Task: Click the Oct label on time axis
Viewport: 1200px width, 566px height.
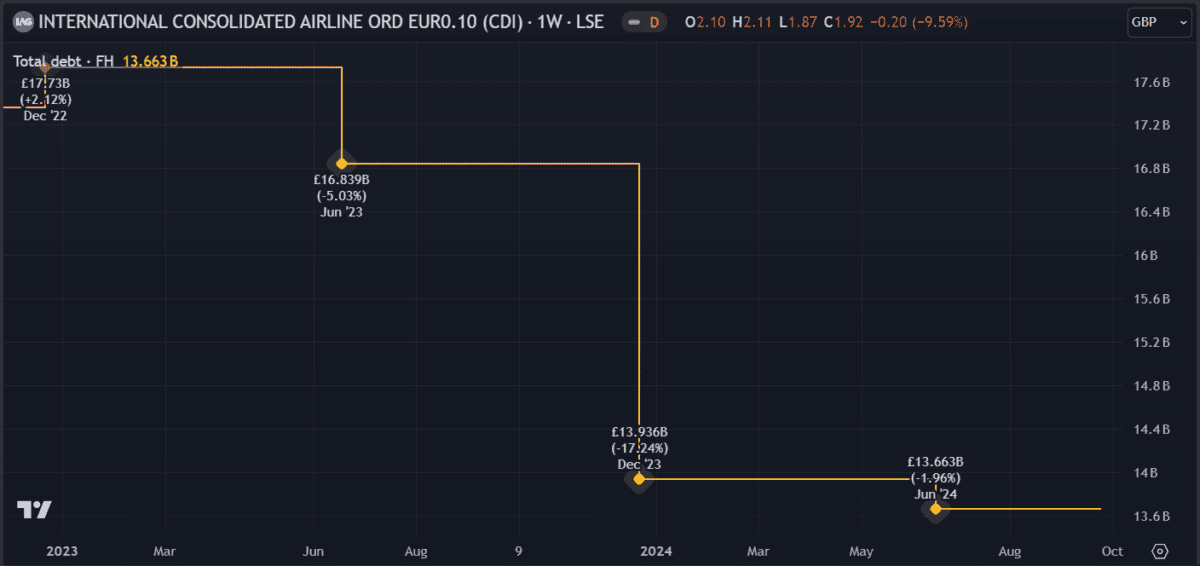Action: point(1110,551)
